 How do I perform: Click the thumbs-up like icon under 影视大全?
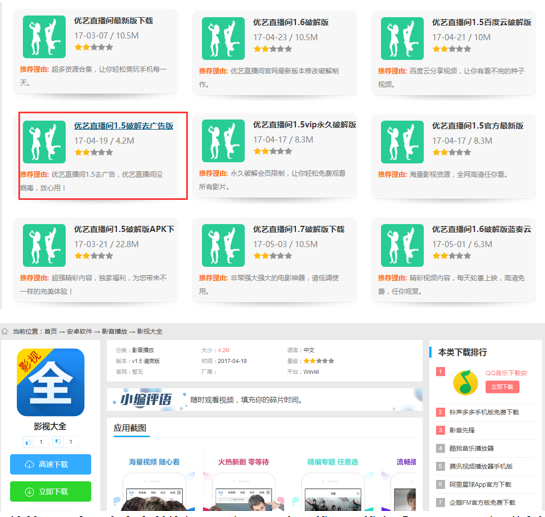coord(29,442)
